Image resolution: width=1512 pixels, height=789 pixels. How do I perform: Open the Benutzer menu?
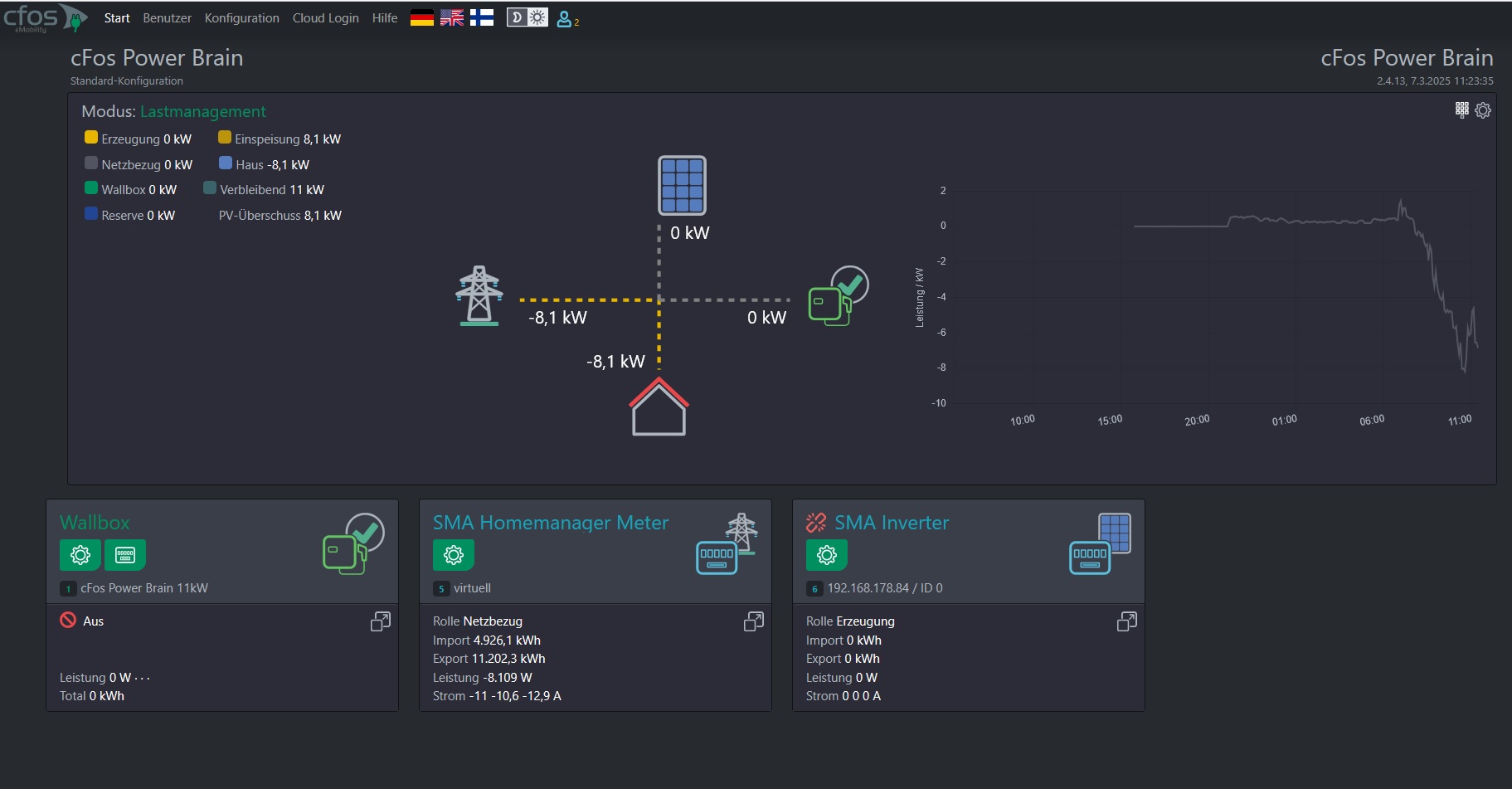coord(167,18)
